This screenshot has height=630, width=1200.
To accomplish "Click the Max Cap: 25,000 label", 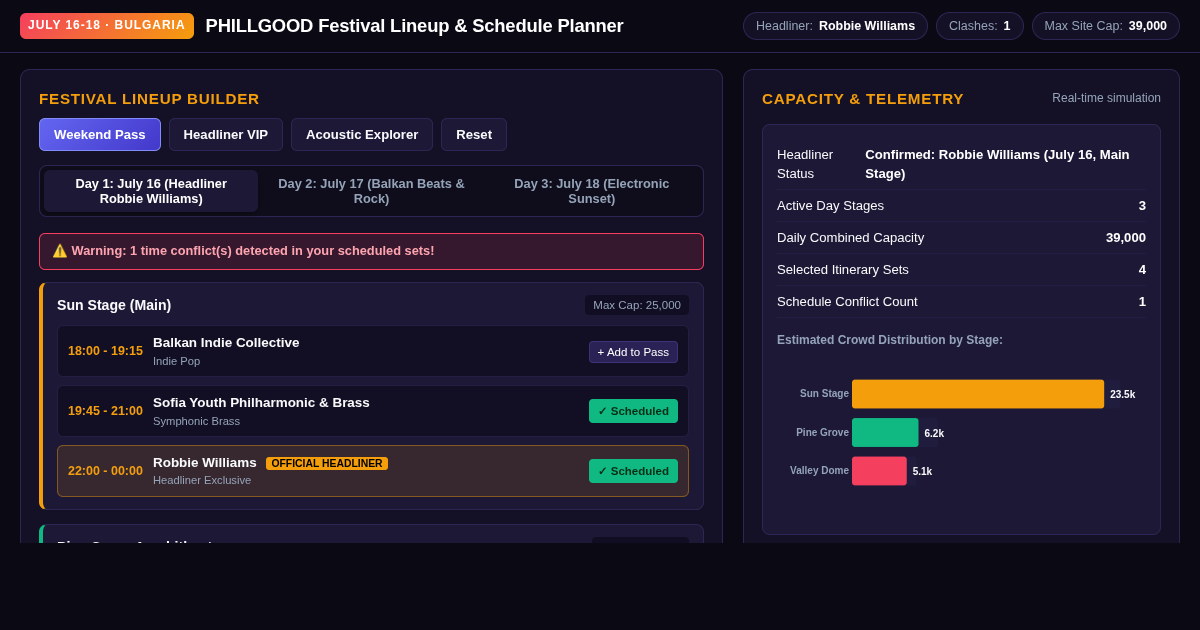I will [637, 305].
